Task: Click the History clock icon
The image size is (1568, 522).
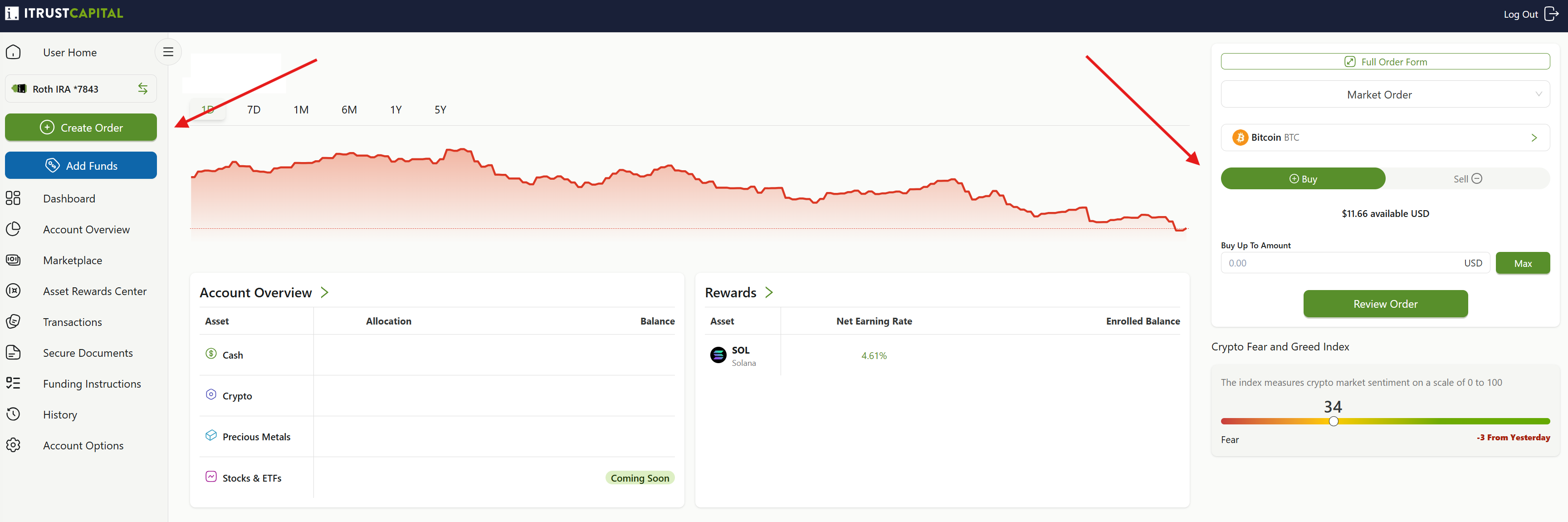Action: tap(14, 414)
